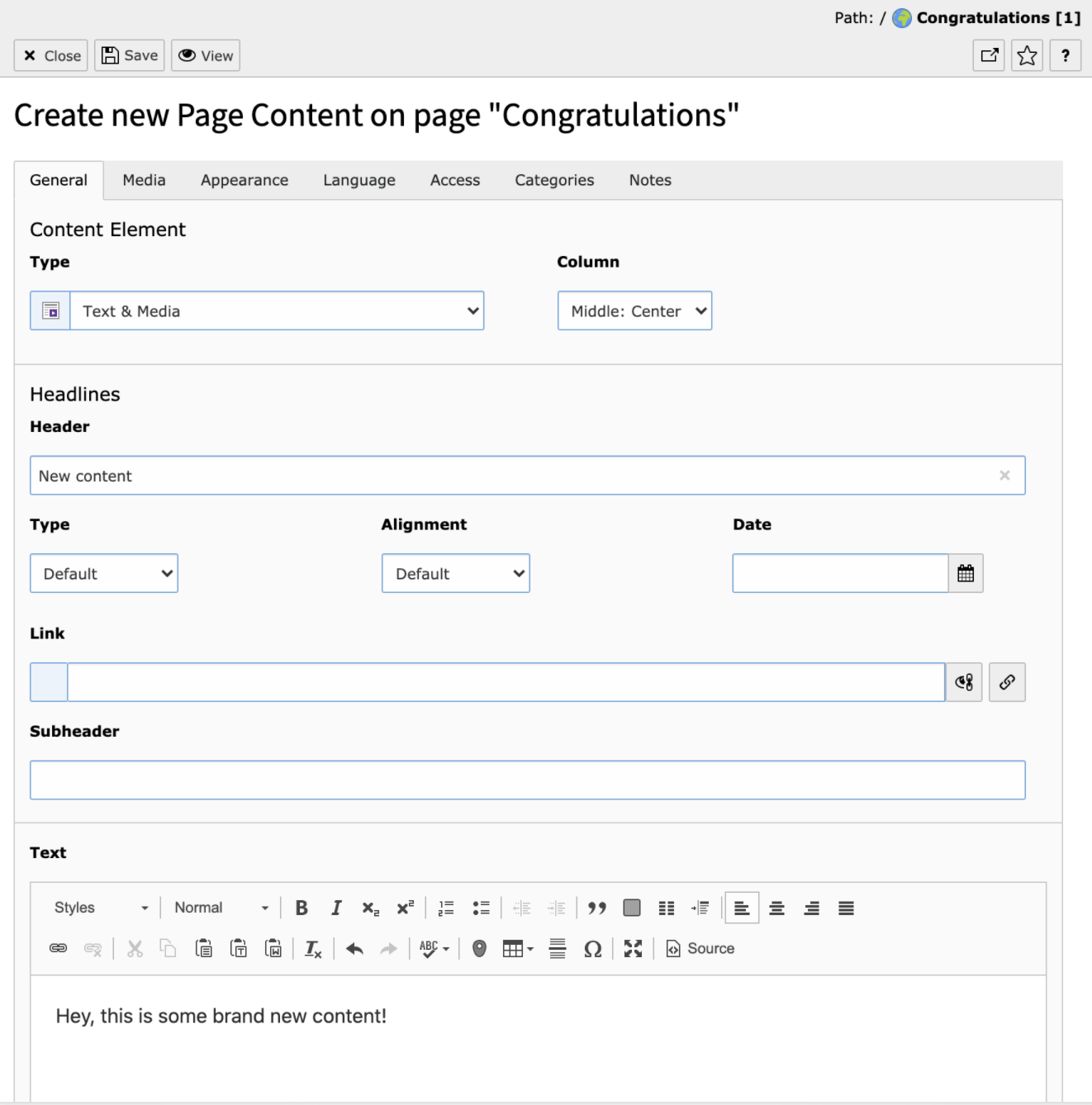Click the Close button
The width and height of the screenshot is (1092, 1105).
50,55
